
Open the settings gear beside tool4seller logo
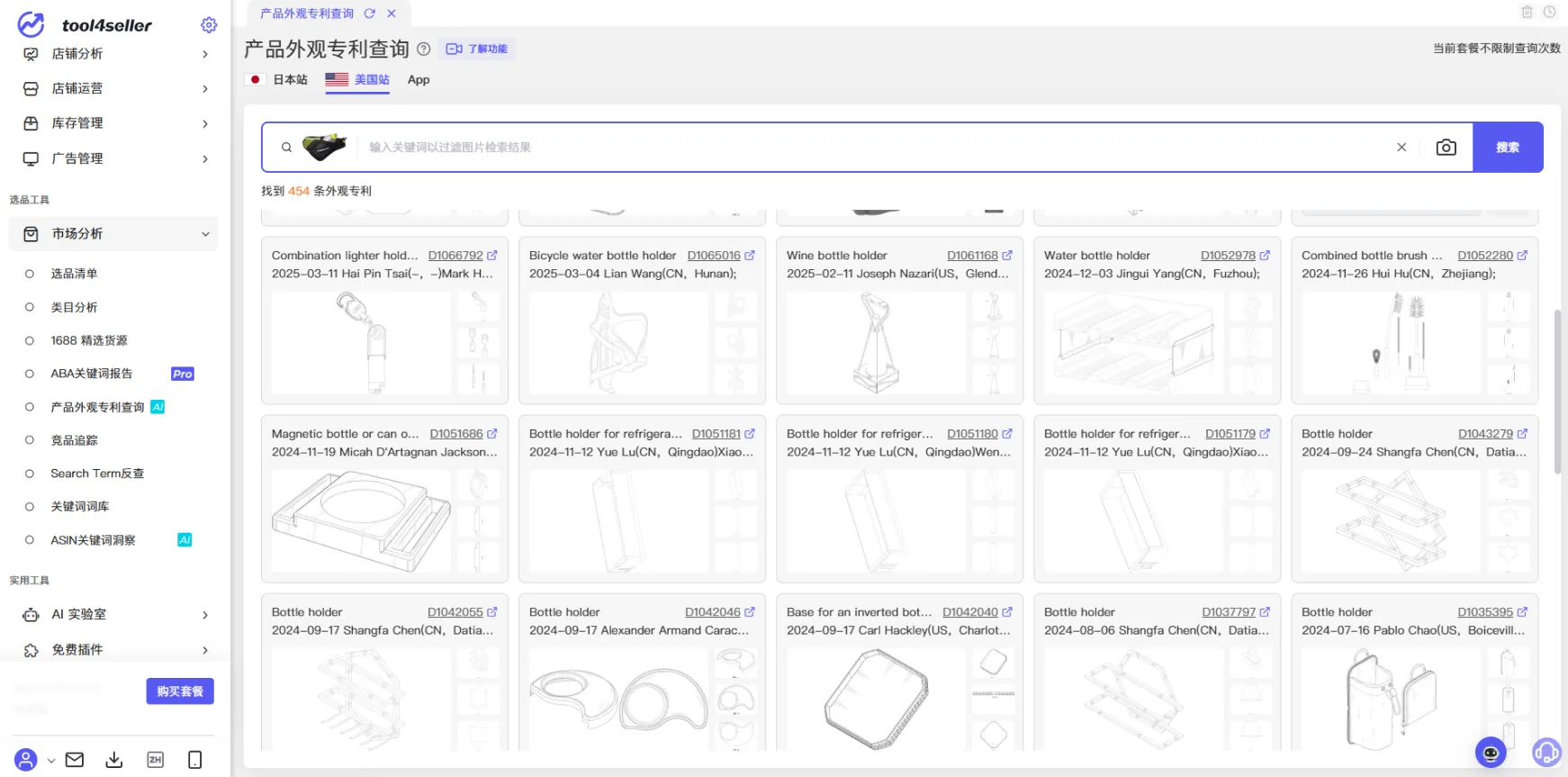coord(209,25)
